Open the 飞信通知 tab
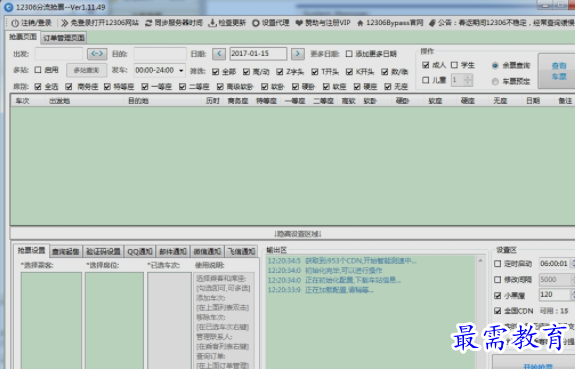Viewport: 575px width, 369px height. pyautogui.click(x=241, y=252)
